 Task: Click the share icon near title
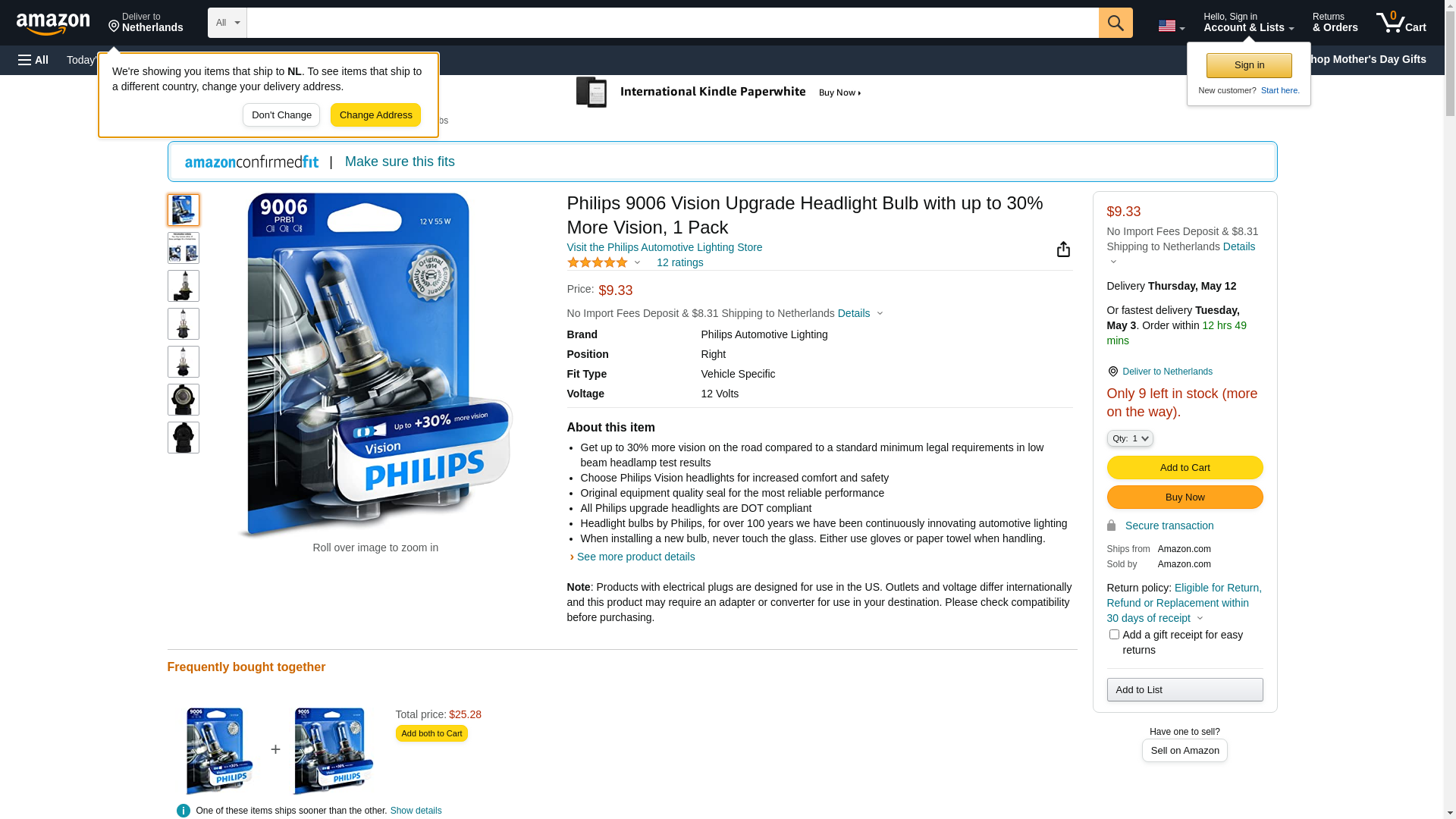click(x=1063, y=249)
